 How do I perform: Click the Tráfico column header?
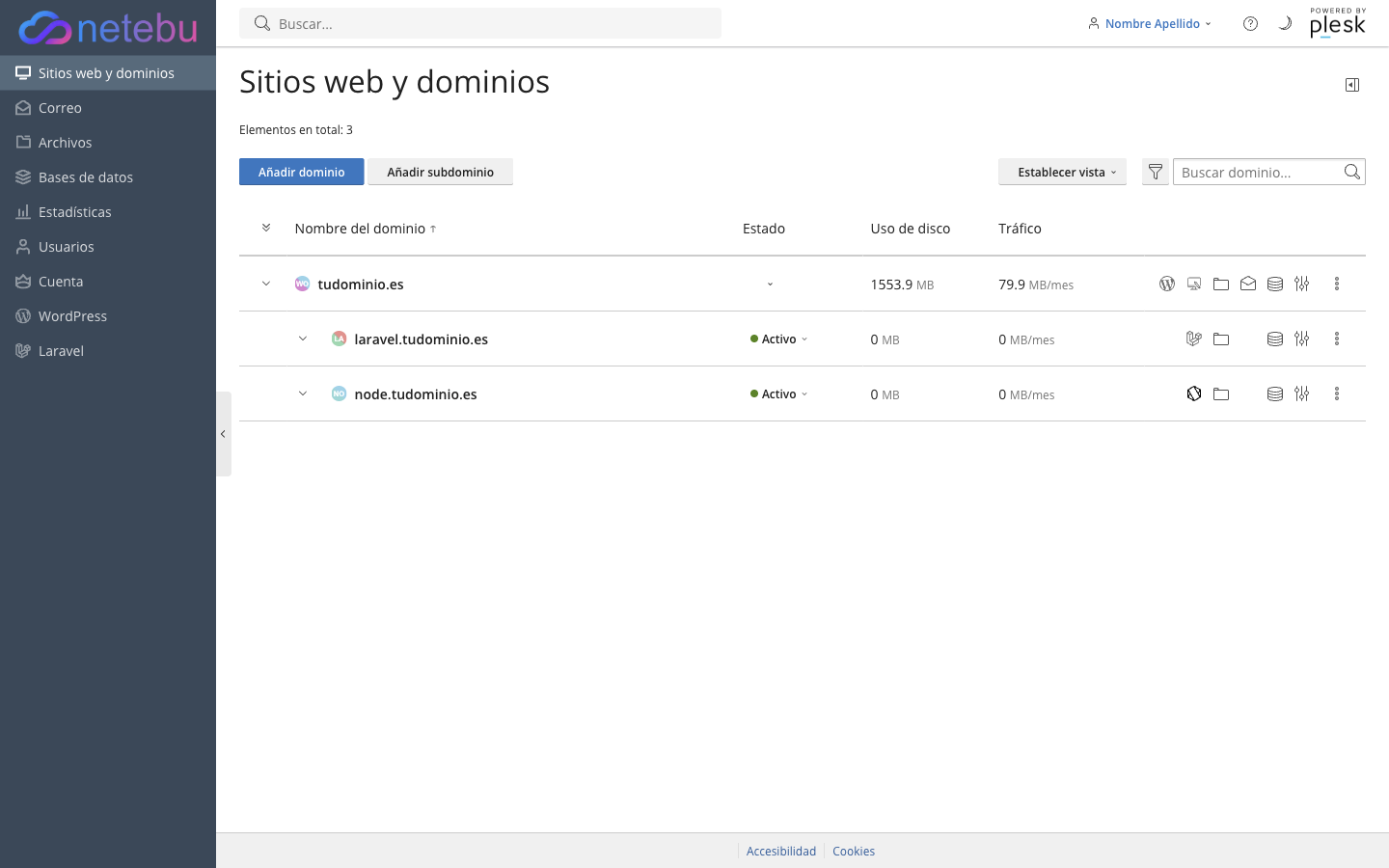click(1020, 229)
